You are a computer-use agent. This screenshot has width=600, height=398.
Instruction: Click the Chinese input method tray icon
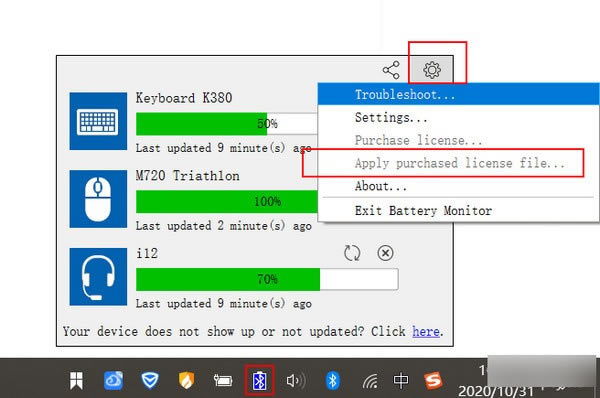(401, 380)
